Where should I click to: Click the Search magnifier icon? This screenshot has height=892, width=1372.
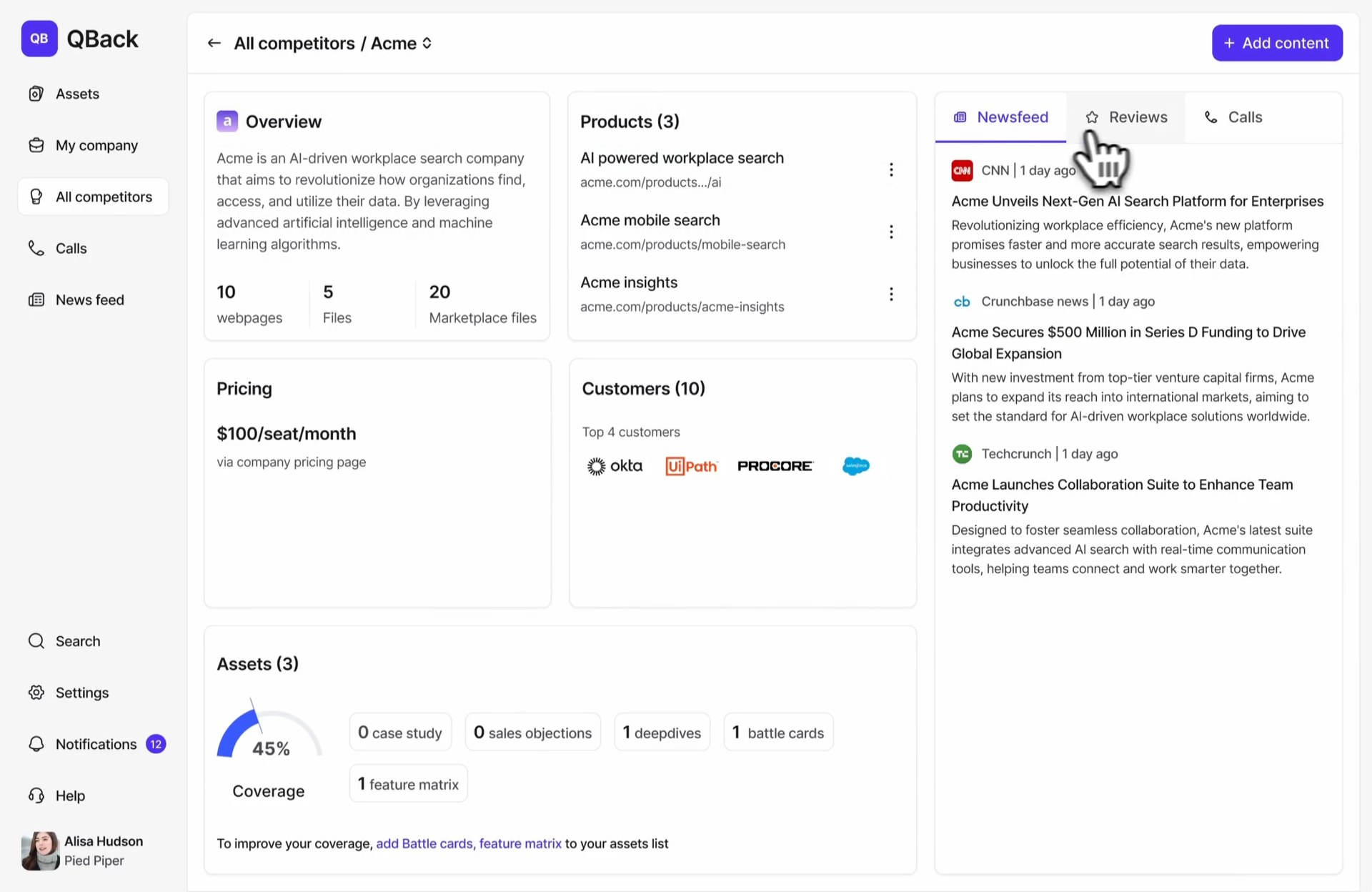(36, 641)
